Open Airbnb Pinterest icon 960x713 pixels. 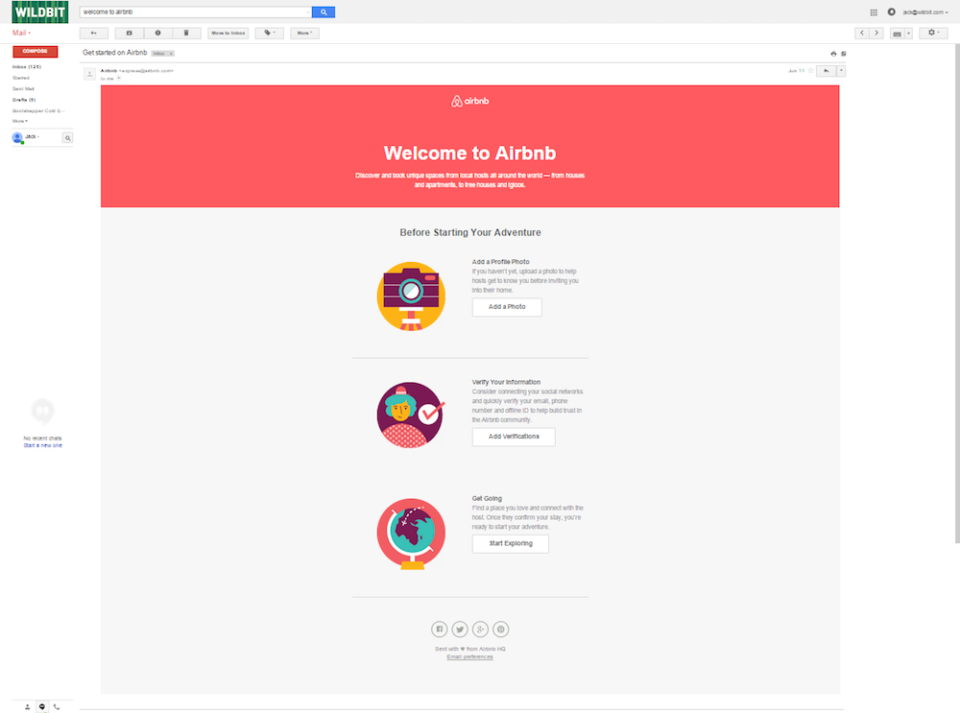point(501,629)
